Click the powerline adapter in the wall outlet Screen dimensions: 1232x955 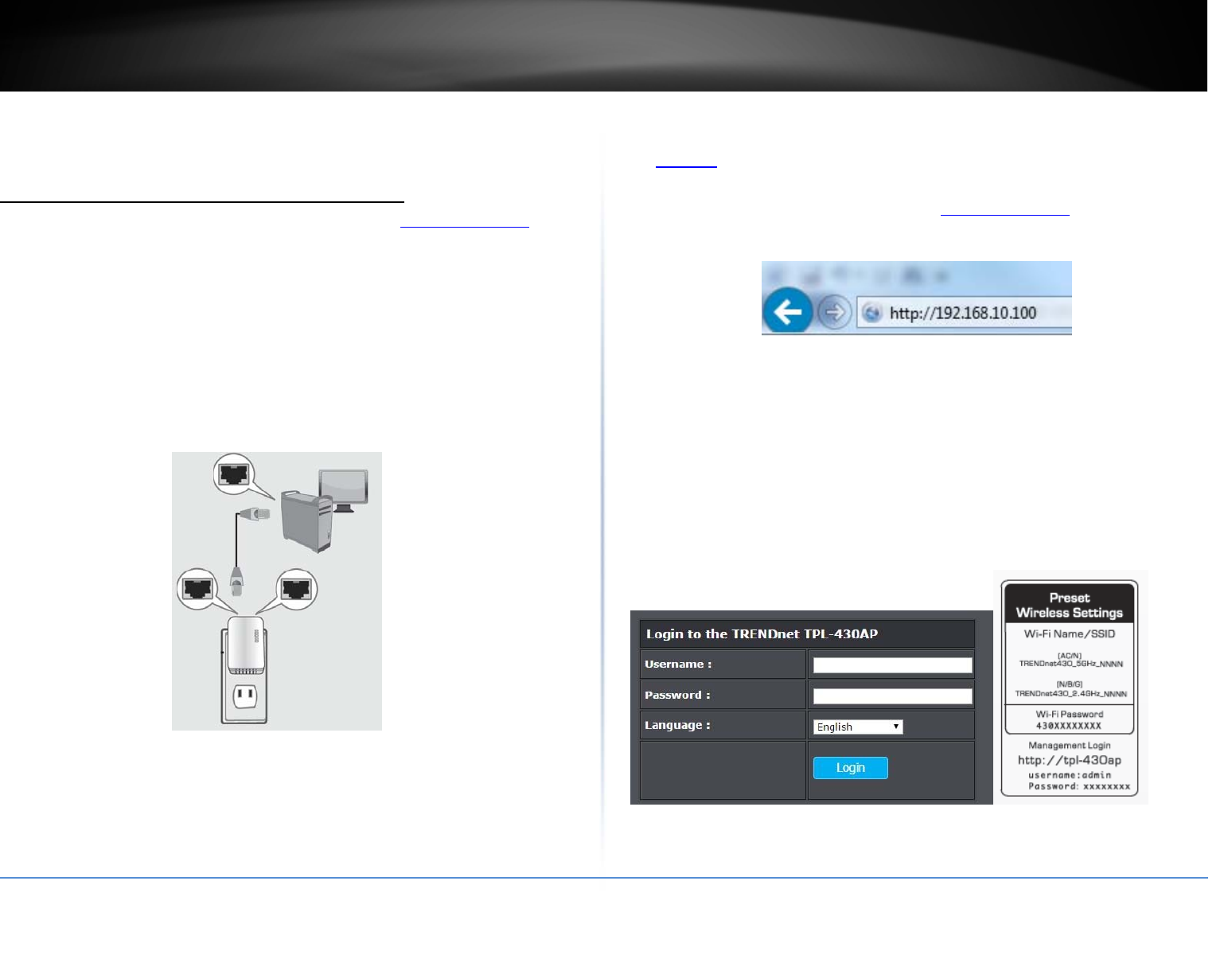pos(245,645)
